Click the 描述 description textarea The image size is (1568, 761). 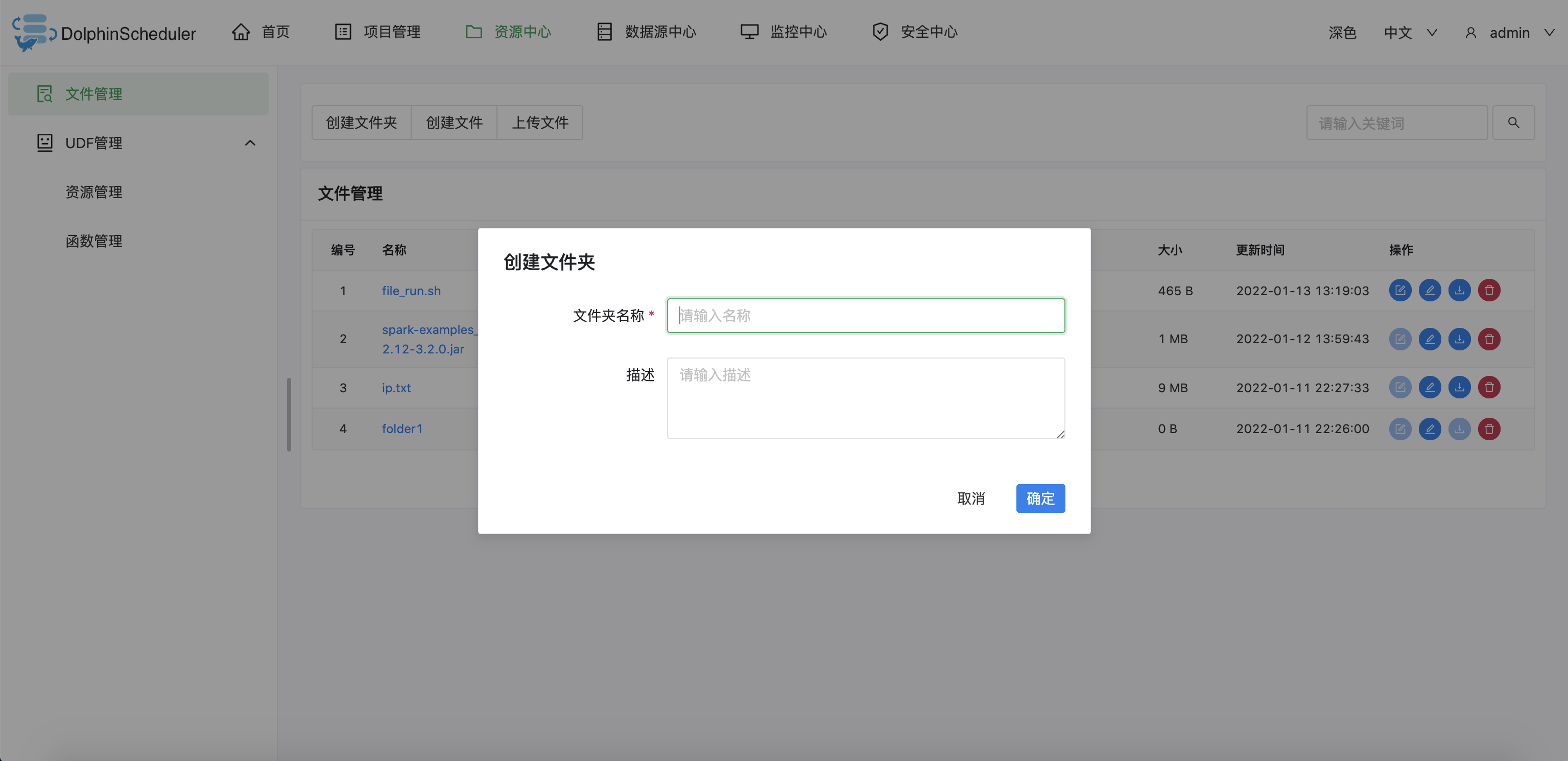coord(865,397)
